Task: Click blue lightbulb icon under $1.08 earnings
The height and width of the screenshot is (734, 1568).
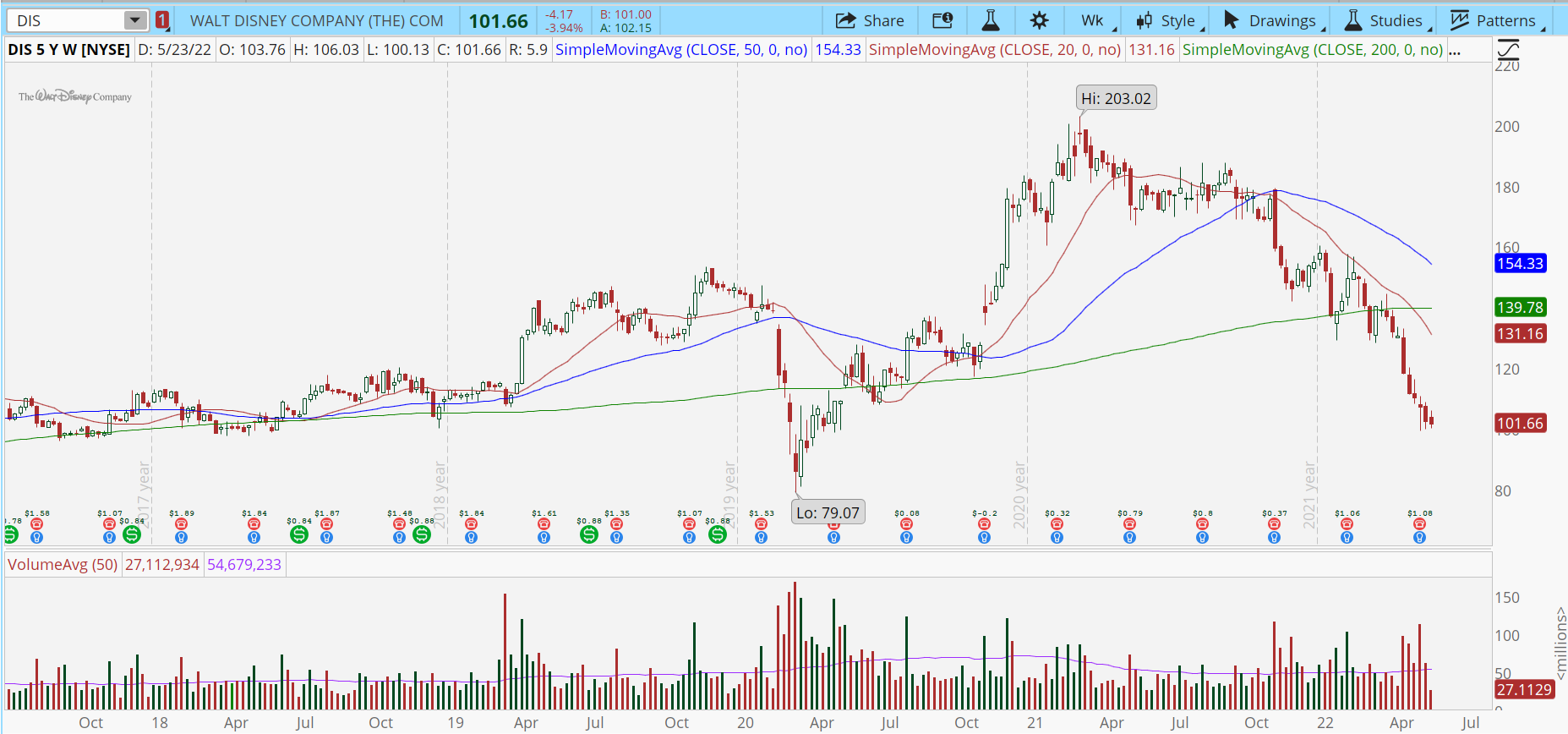Action: coord(1419,537)
